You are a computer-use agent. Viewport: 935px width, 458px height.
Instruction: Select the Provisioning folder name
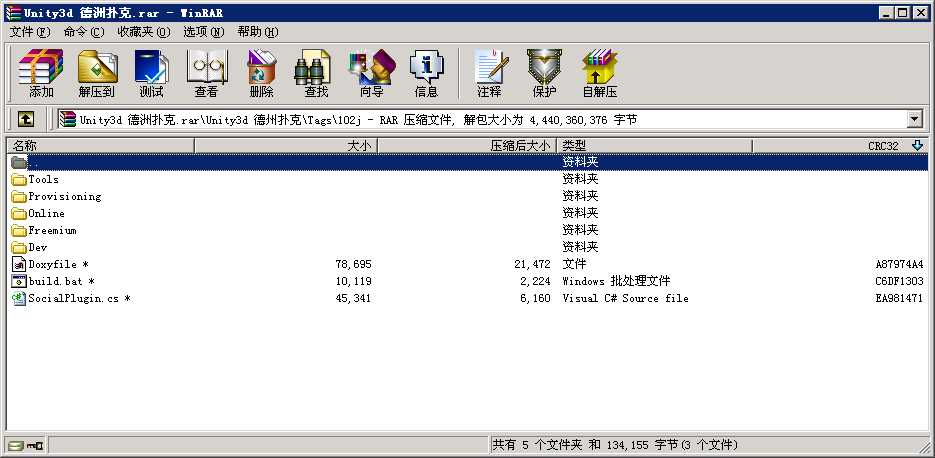coord(65,196)
